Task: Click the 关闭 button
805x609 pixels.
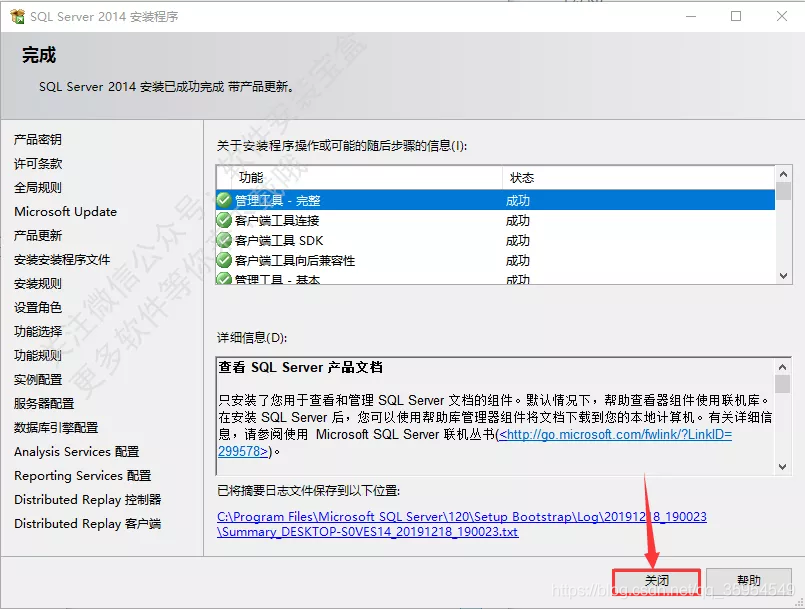Action: pos(656,581)
